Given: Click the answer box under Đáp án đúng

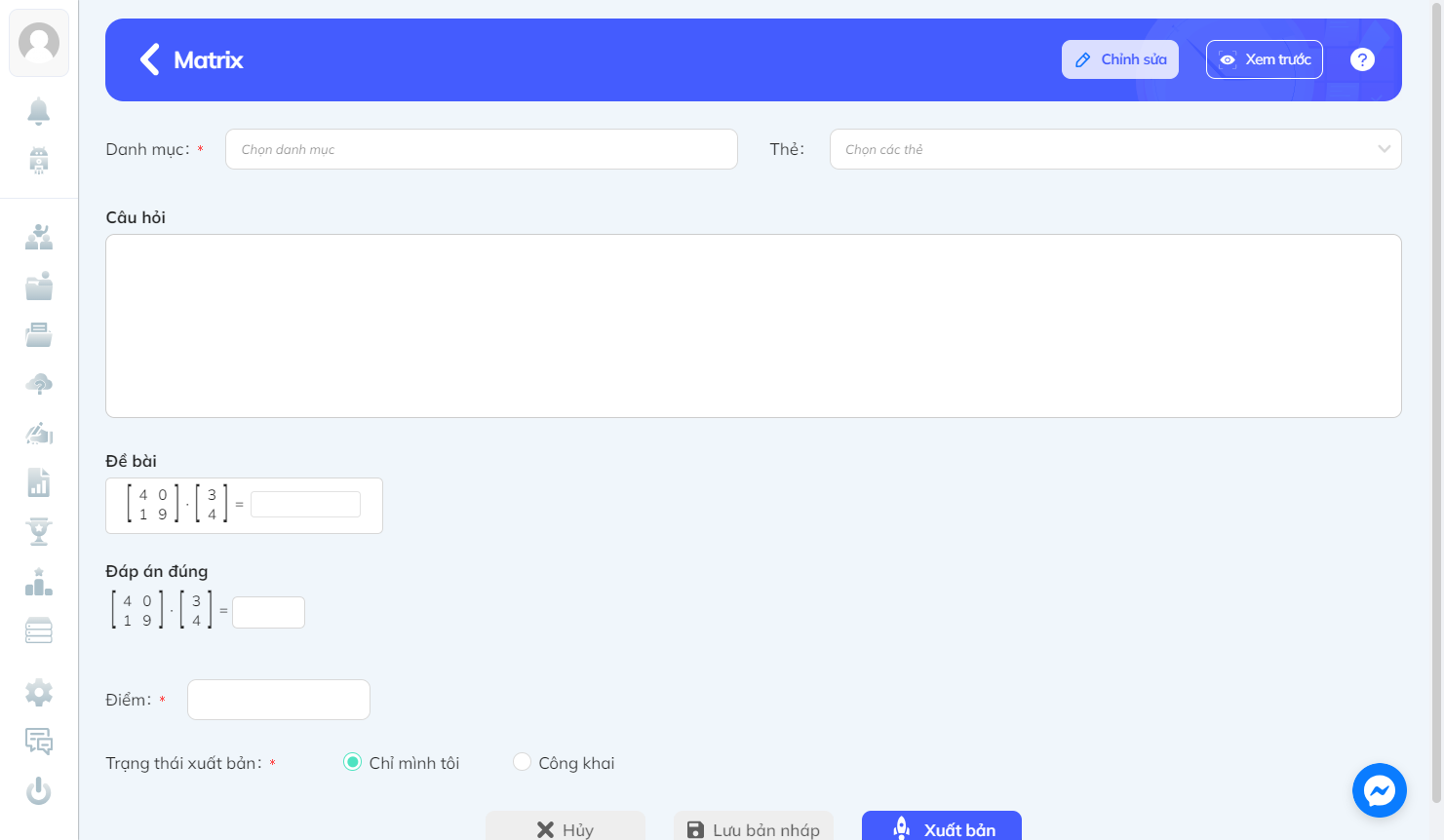Looking at the screenshot, I should [x=268, y=612].
